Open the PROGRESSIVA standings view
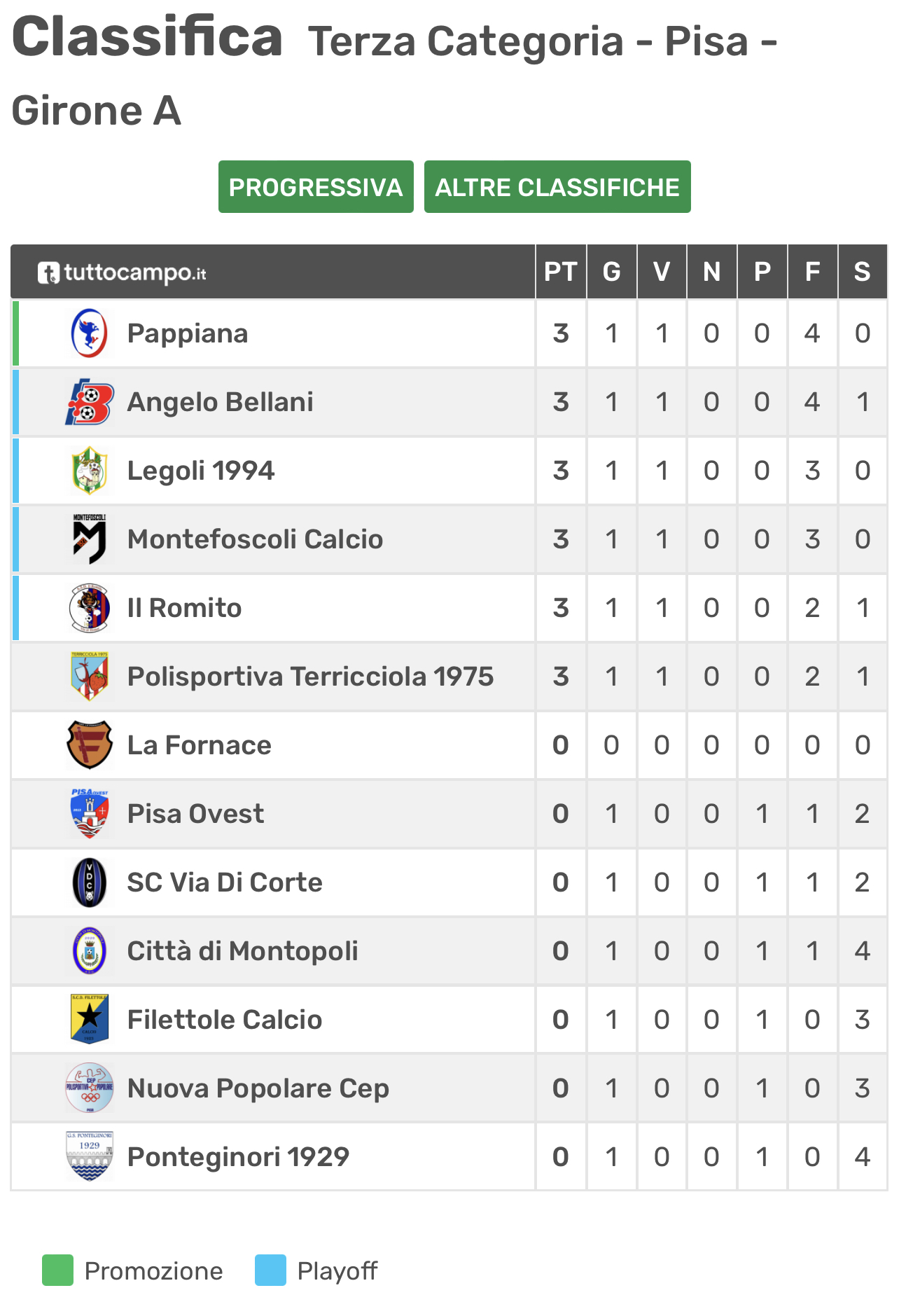 316,187
